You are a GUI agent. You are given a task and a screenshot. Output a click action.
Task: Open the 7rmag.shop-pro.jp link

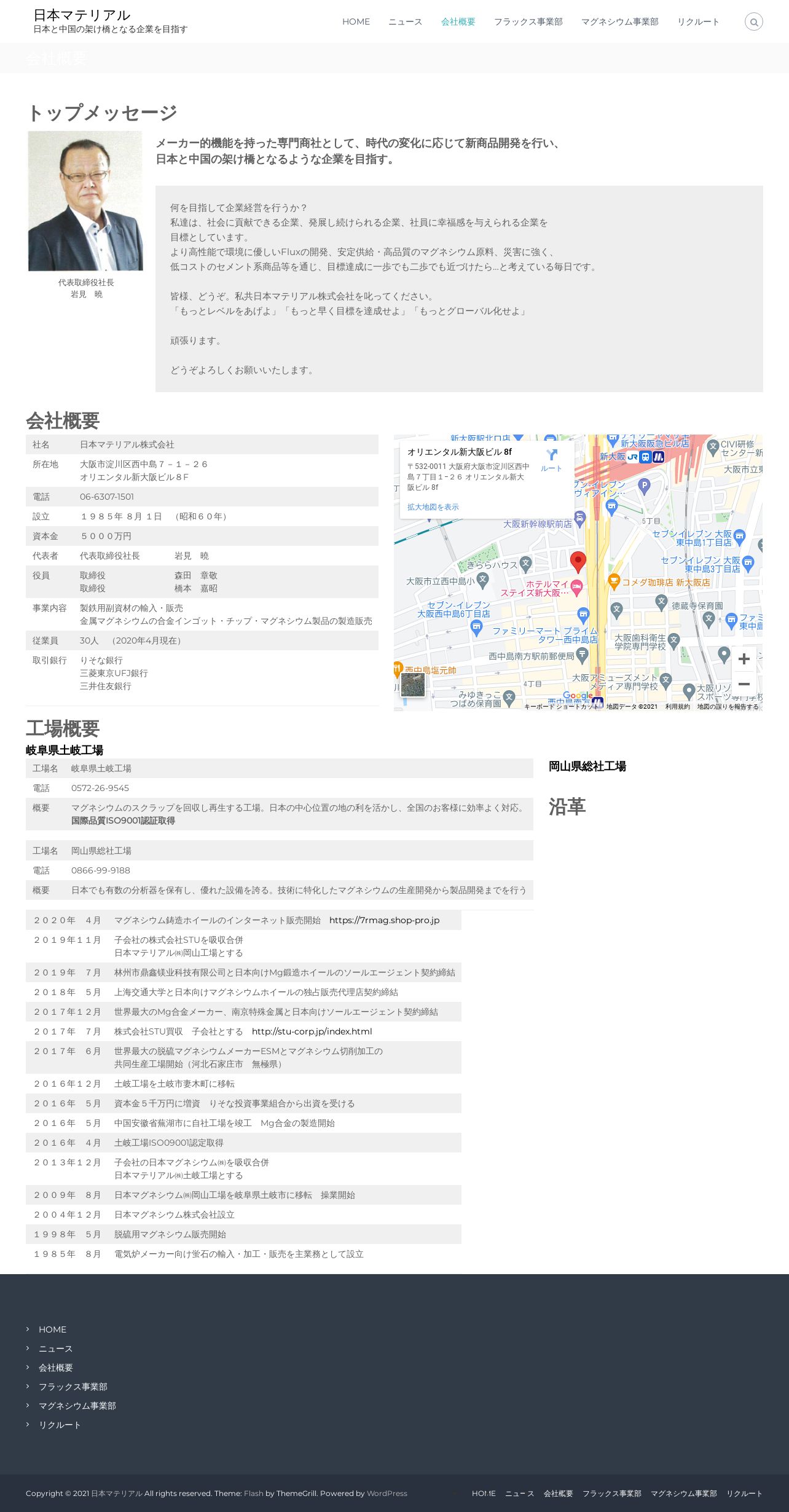384,920
